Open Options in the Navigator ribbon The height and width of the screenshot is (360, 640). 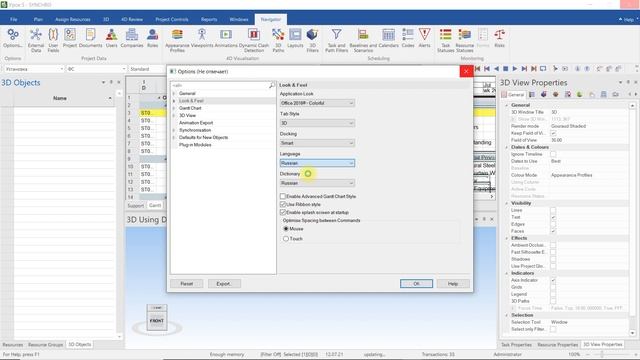[x=13, y=38]
